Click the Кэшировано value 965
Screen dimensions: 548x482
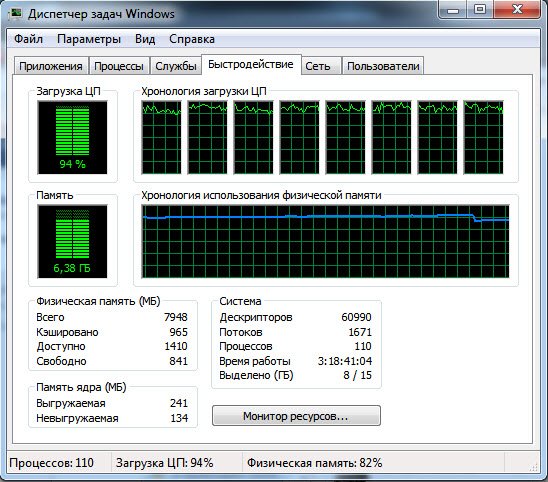point(179,332)
